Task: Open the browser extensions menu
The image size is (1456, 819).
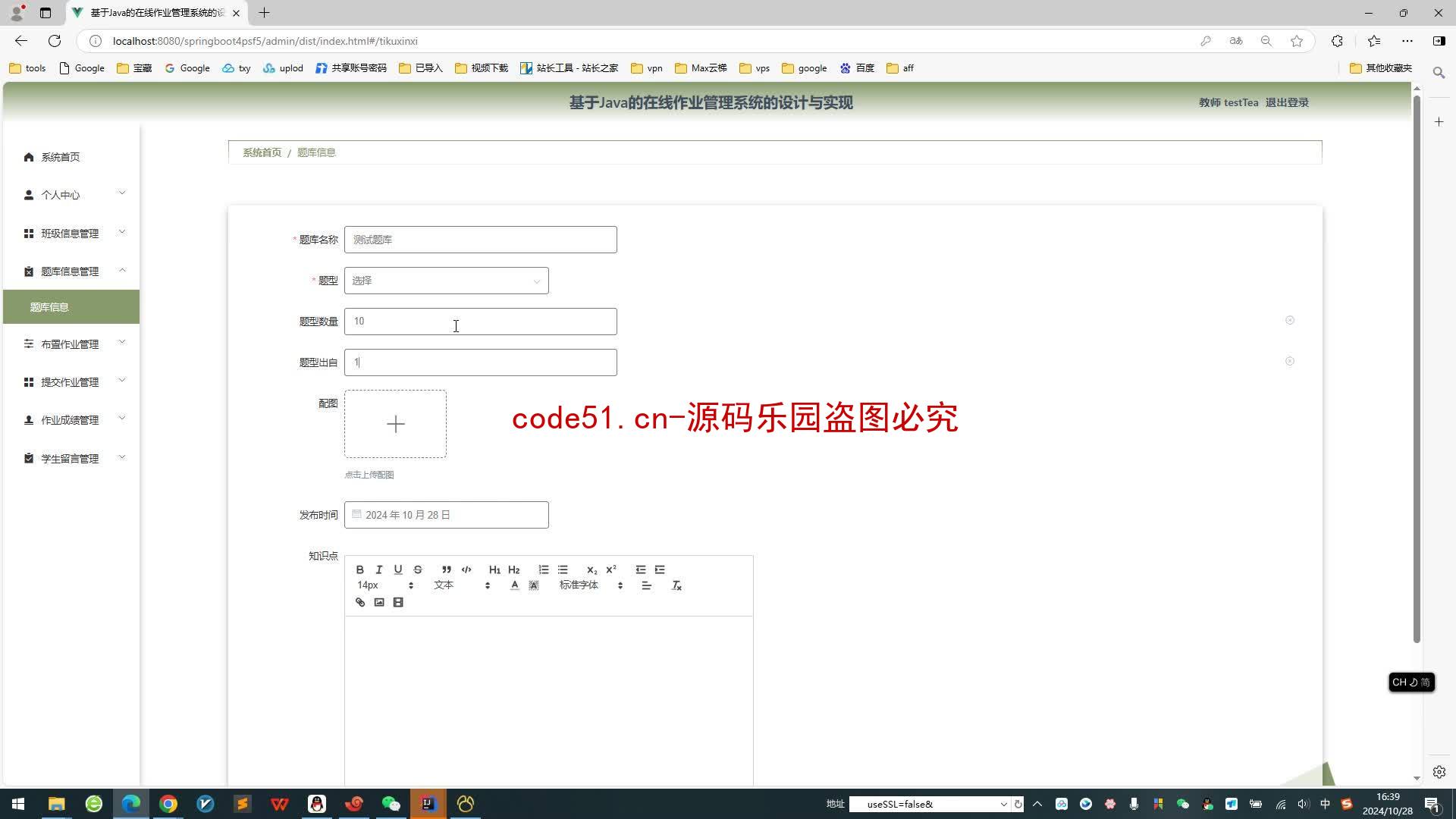Action: [1337, 41]
